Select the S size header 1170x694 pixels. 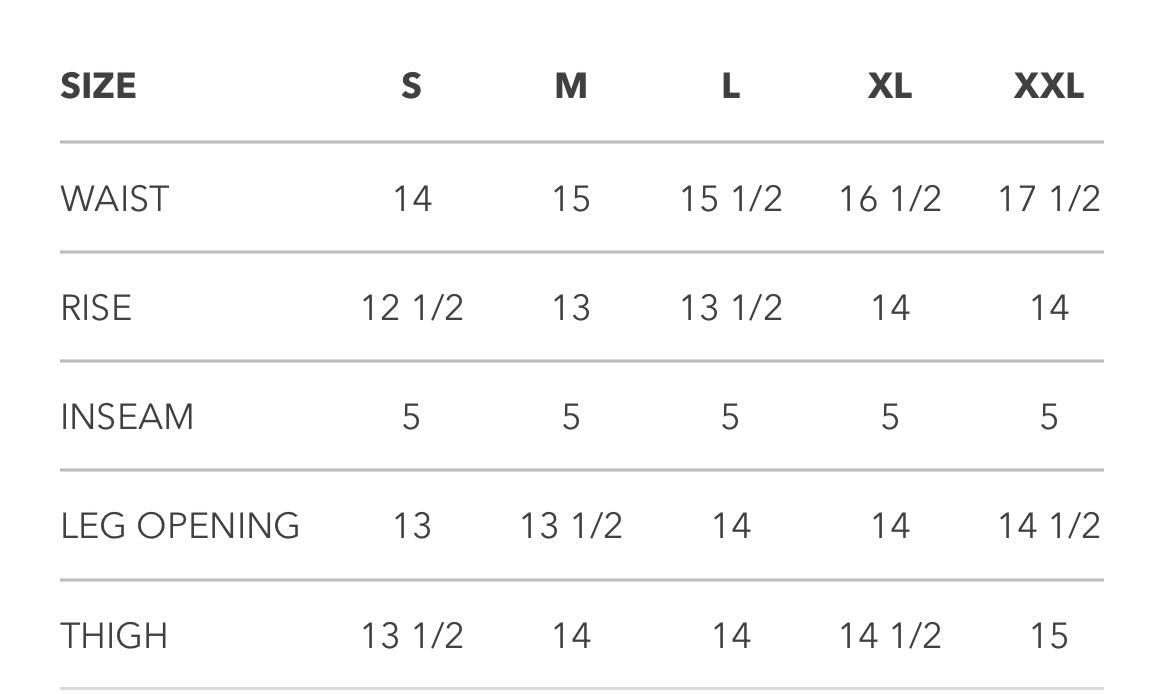(411, 86)
